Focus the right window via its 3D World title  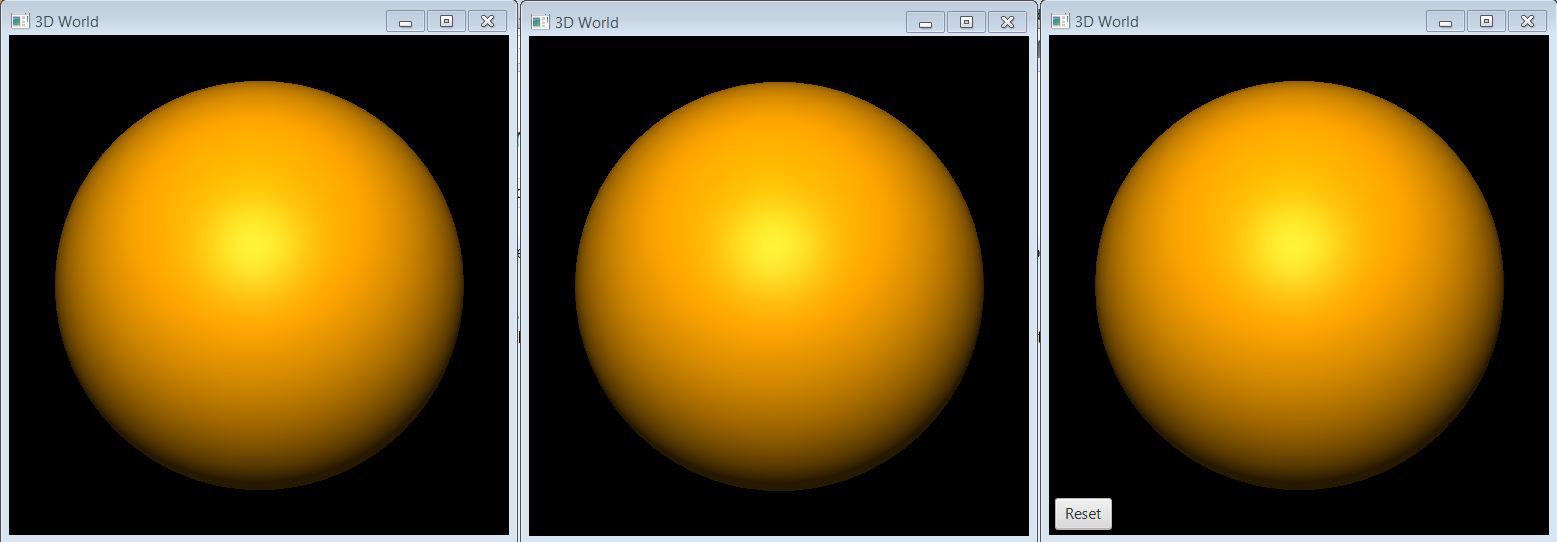tap(1107, 22)
